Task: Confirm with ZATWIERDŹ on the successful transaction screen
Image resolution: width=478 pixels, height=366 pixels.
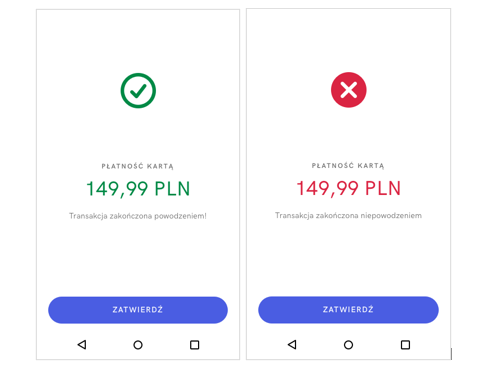Action: 138,310
